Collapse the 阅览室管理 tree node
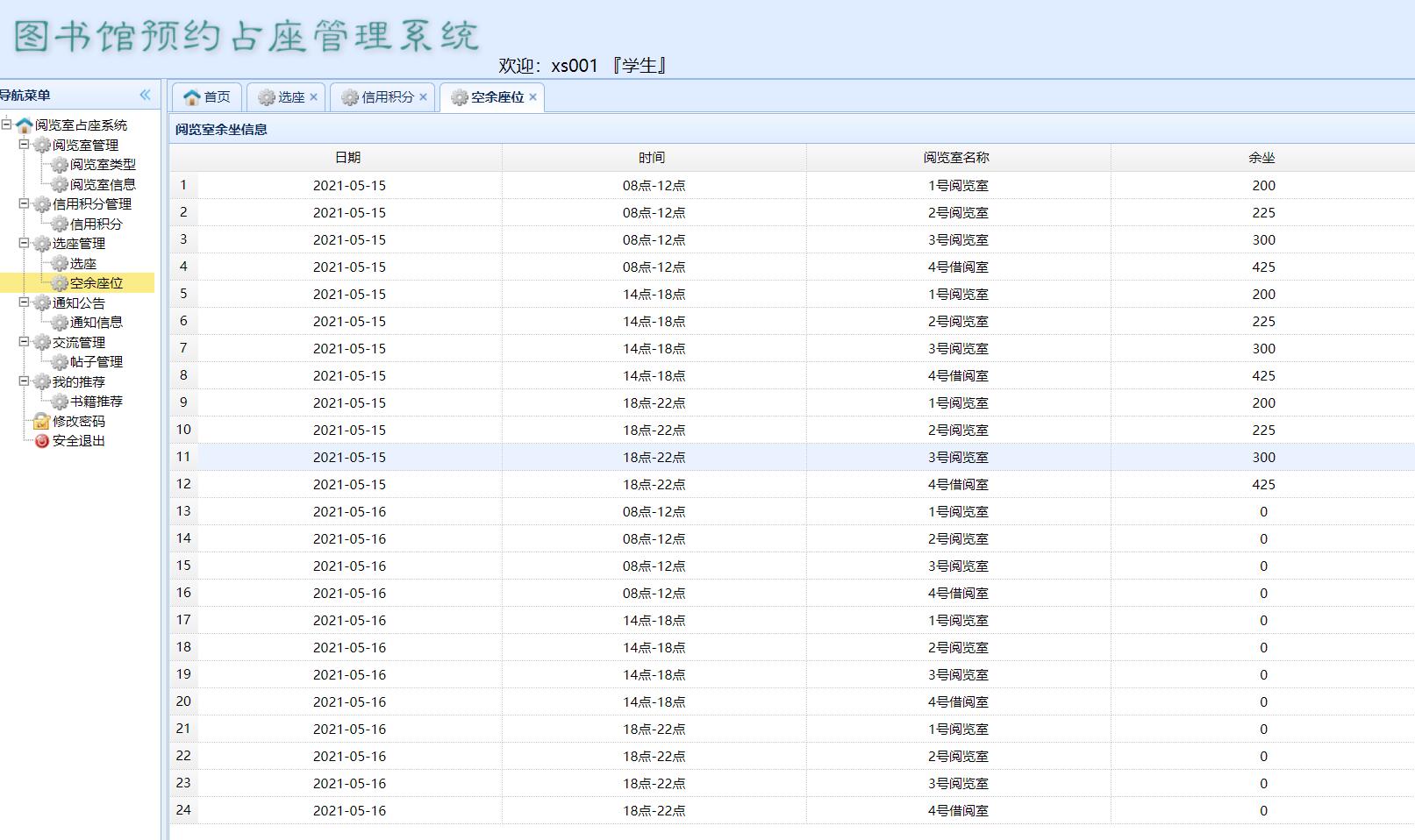This screenshot has width=1415, height=840. [x=25, y=145]
